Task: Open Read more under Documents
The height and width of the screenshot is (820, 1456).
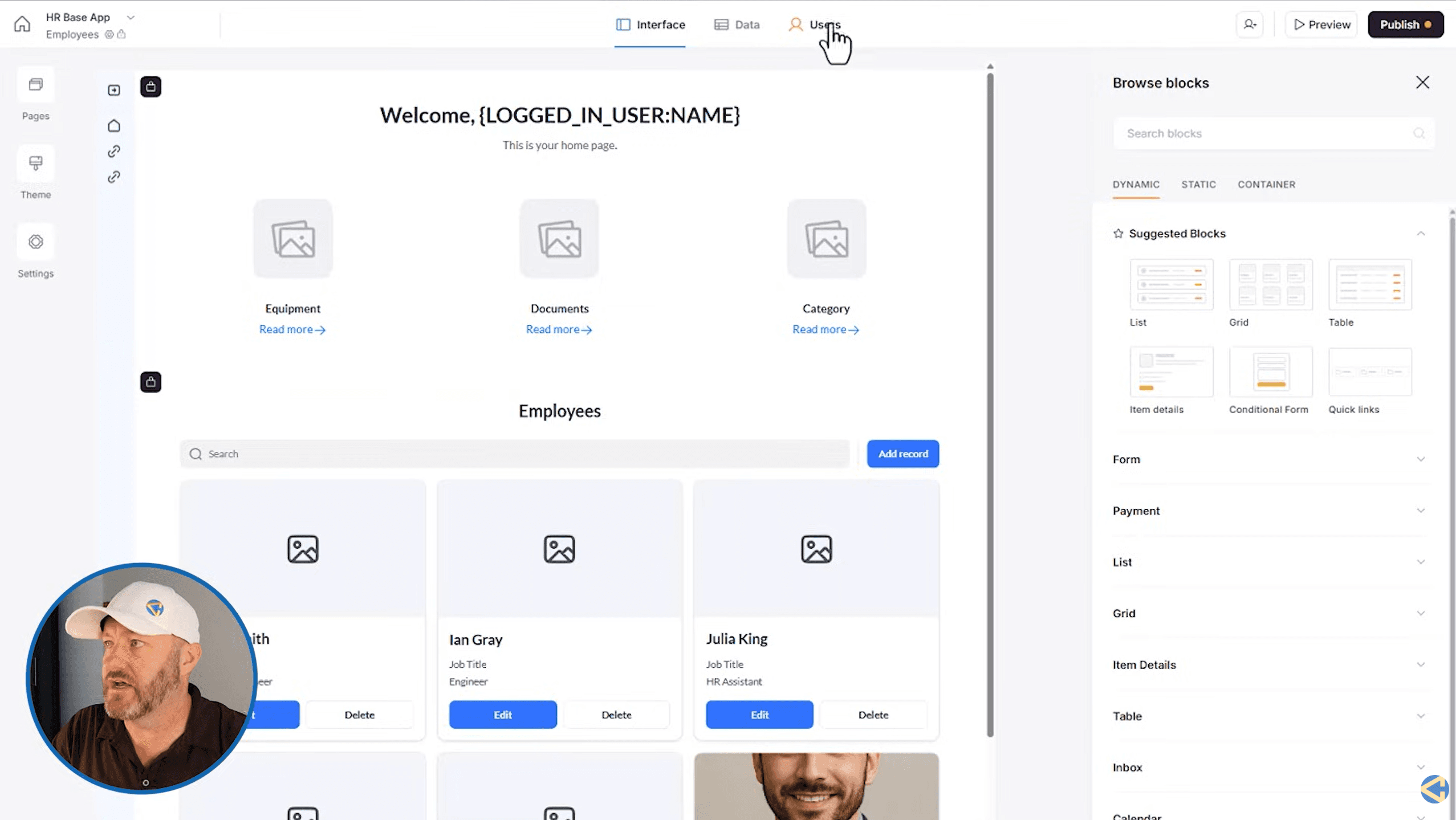Action: (558, 329)
